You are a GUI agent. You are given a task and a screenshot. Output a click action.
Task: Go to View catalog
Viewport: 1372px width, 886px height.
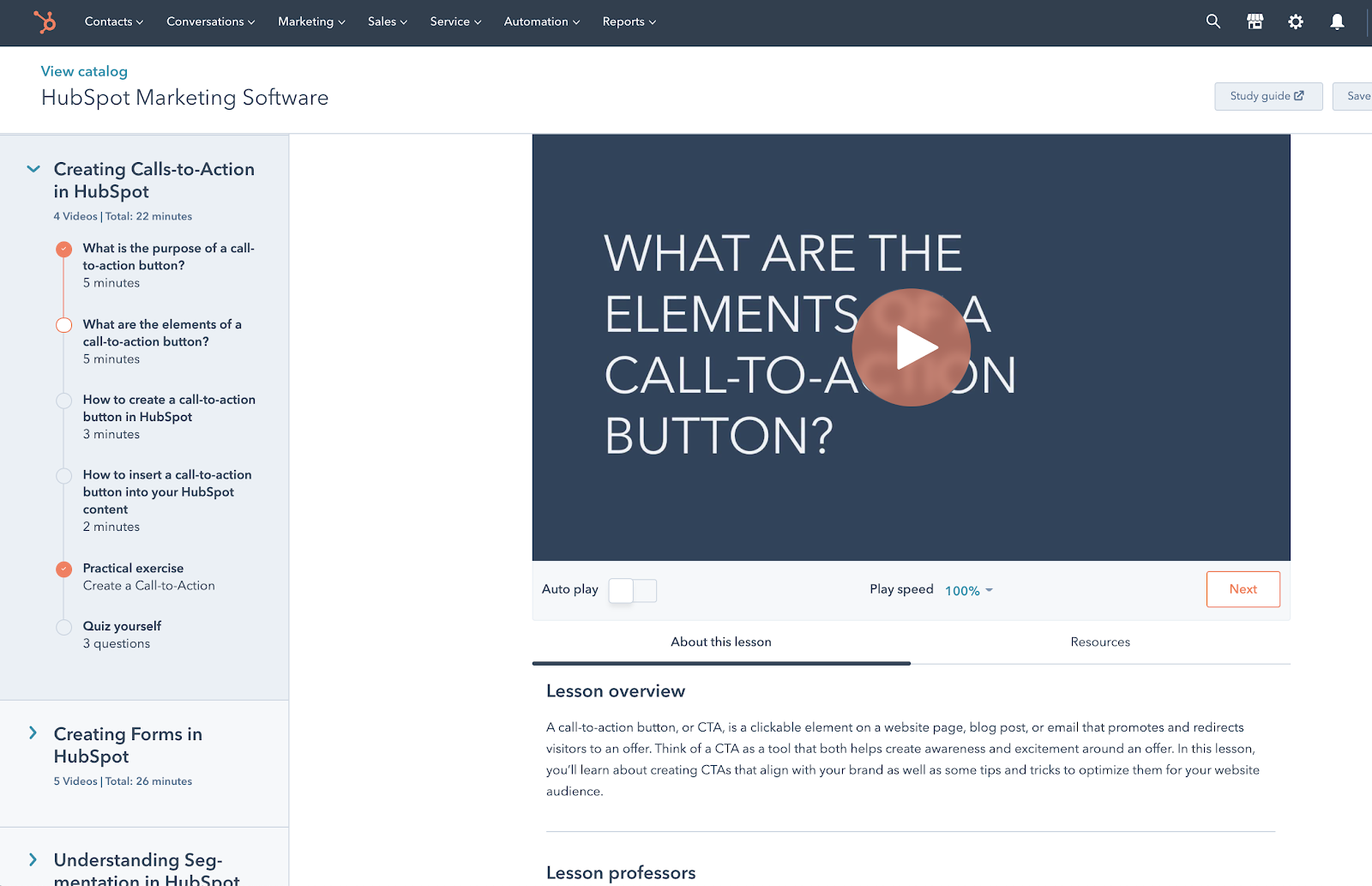click(x=84, y=71)
